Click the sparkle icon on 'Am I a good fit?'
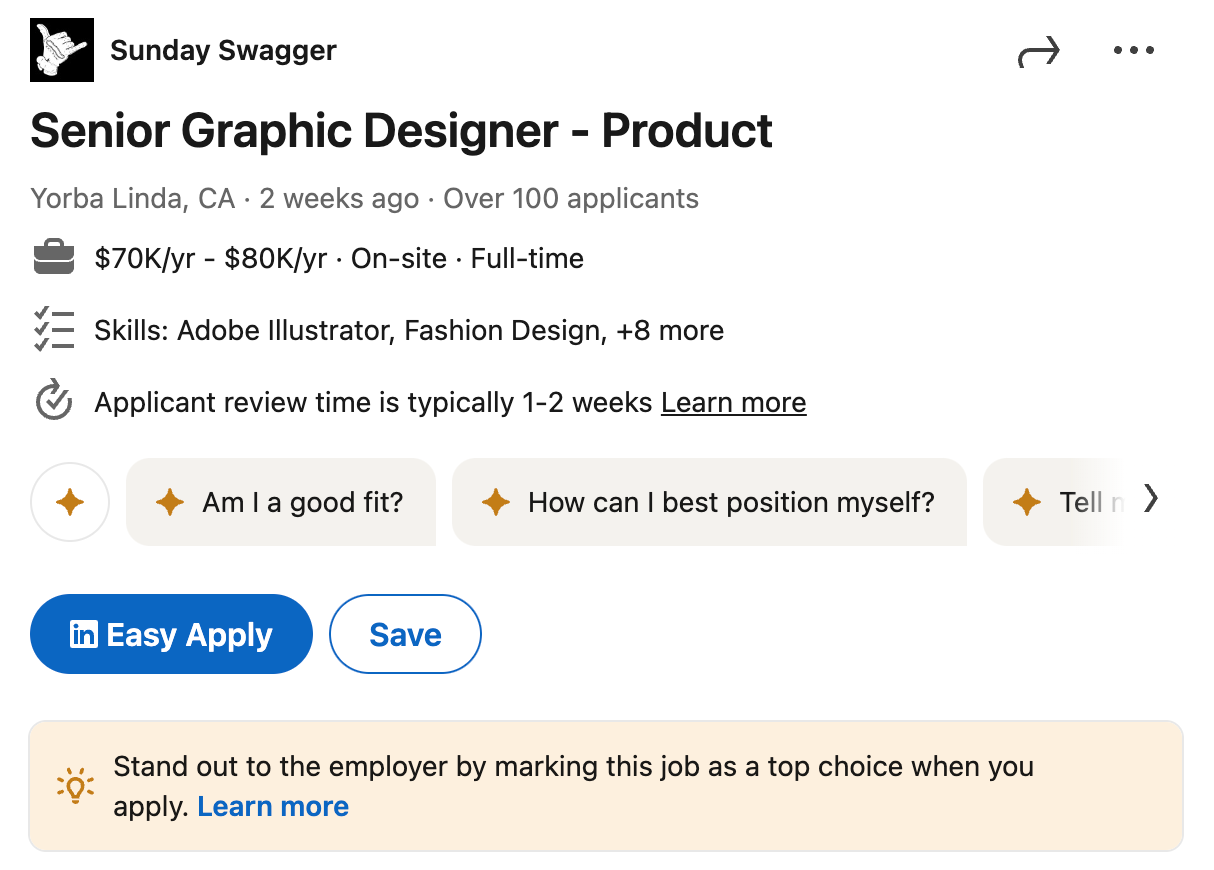The width and height of the screenshot is (1214, 870). click(171, 502)
